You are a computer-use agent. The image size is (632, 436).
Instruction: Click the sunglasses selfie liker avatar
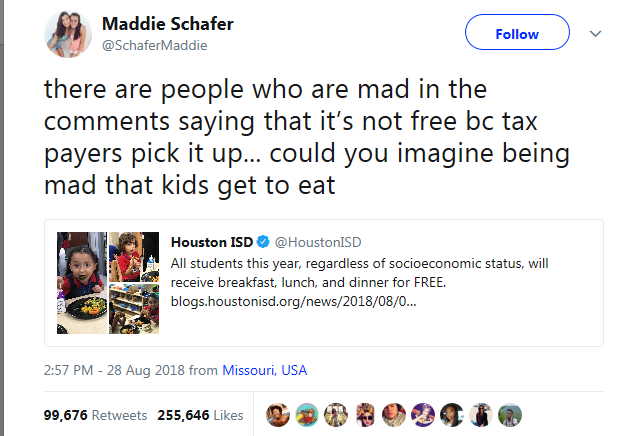(x=364, y=415)
